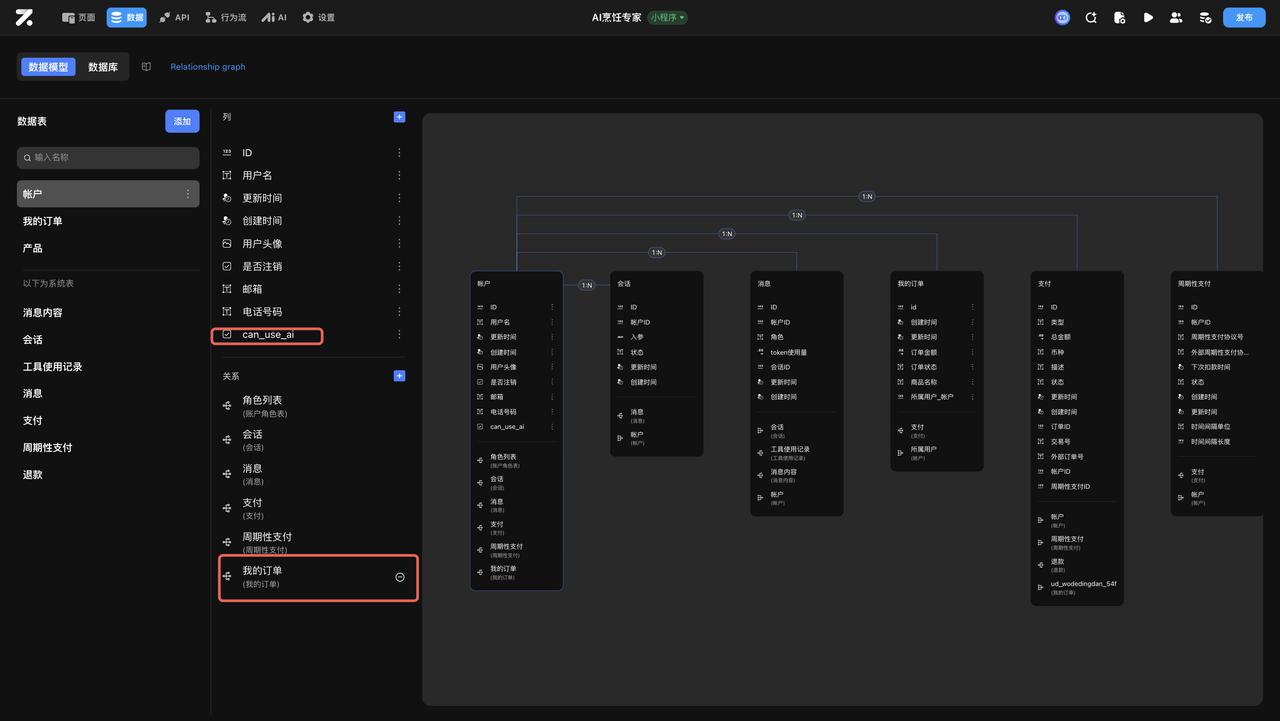Click the sparkle refresh icon in top toolbar
1280x721 pixels.
[x=1091, y=17]
